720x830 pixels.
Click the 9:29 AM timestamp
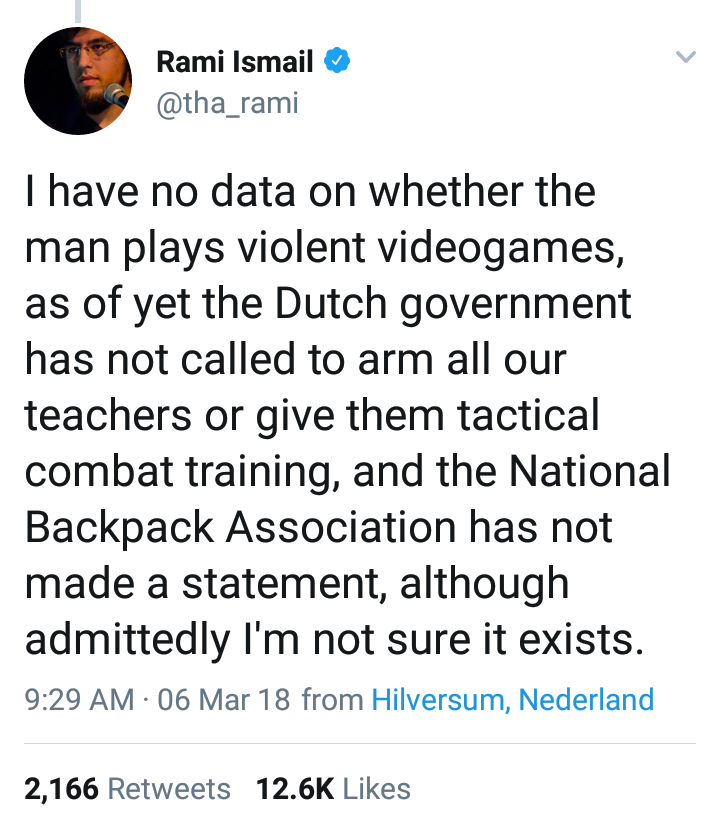coord(77,699)
